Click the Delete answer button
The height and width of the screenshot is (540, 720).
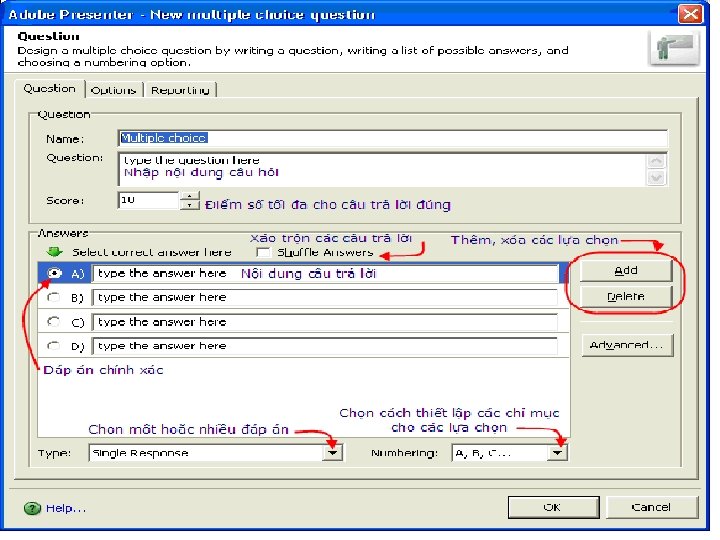(626, 297)
